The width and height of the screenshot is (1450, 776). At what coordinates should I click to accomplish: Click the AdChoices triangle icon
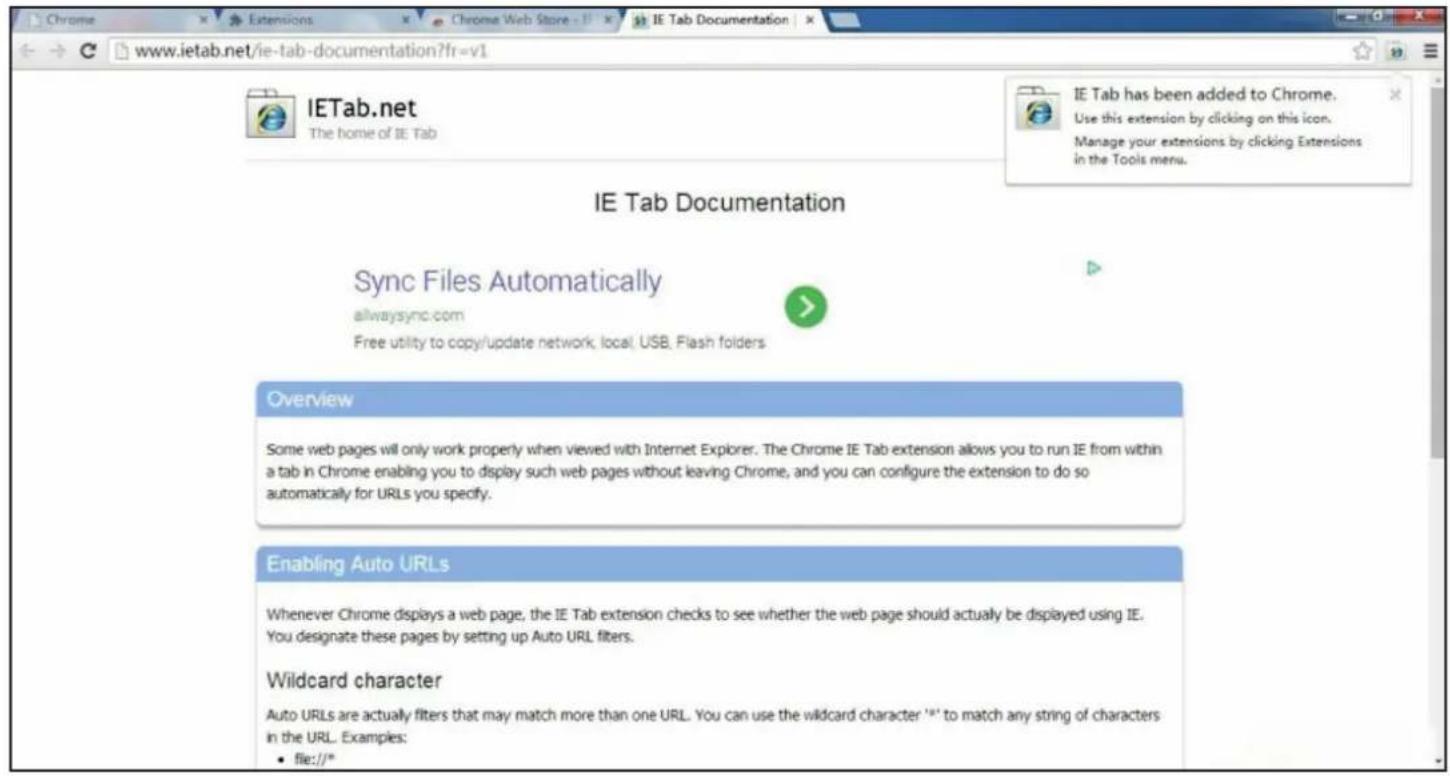(x=1093, y=268)
